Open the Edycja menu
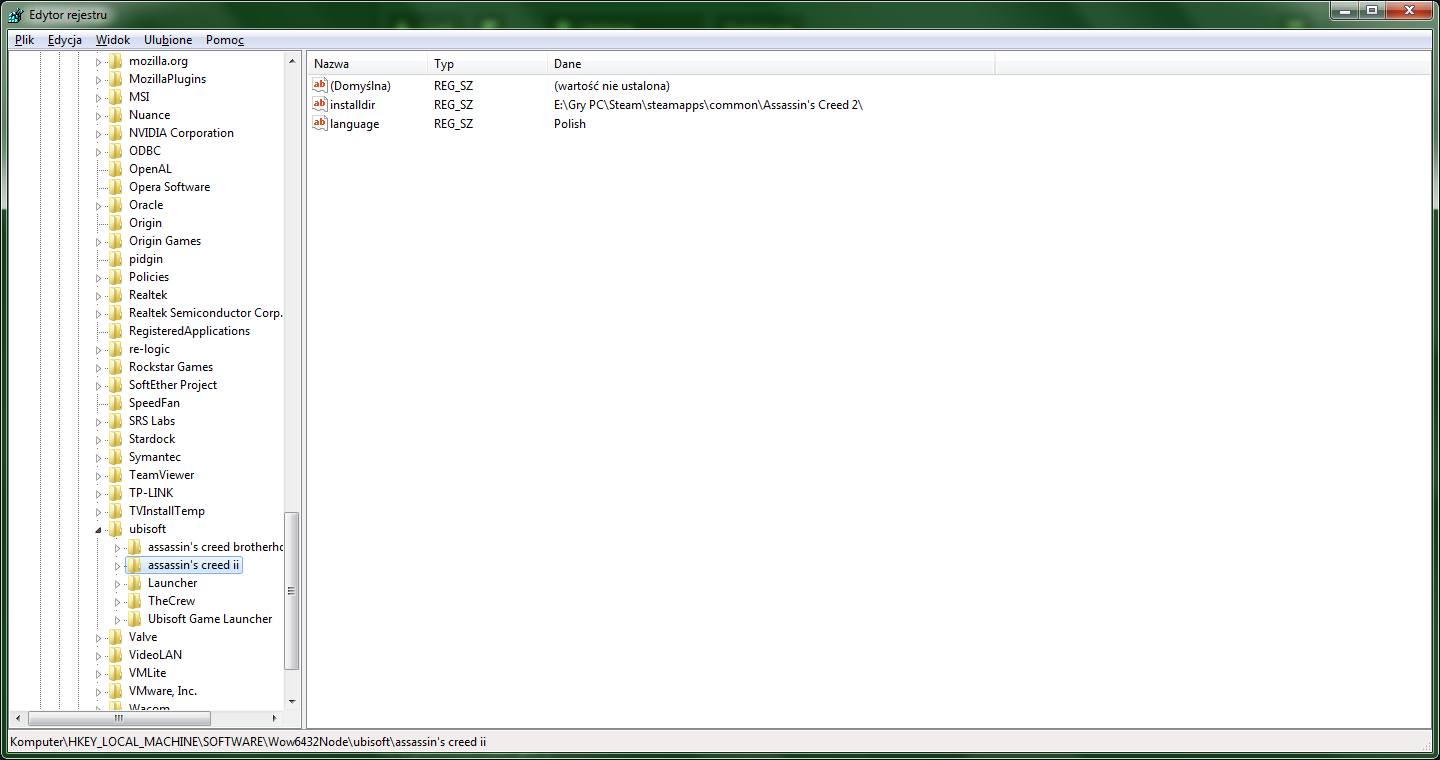This screenshot has width=1440, height=760. [65, 40]
